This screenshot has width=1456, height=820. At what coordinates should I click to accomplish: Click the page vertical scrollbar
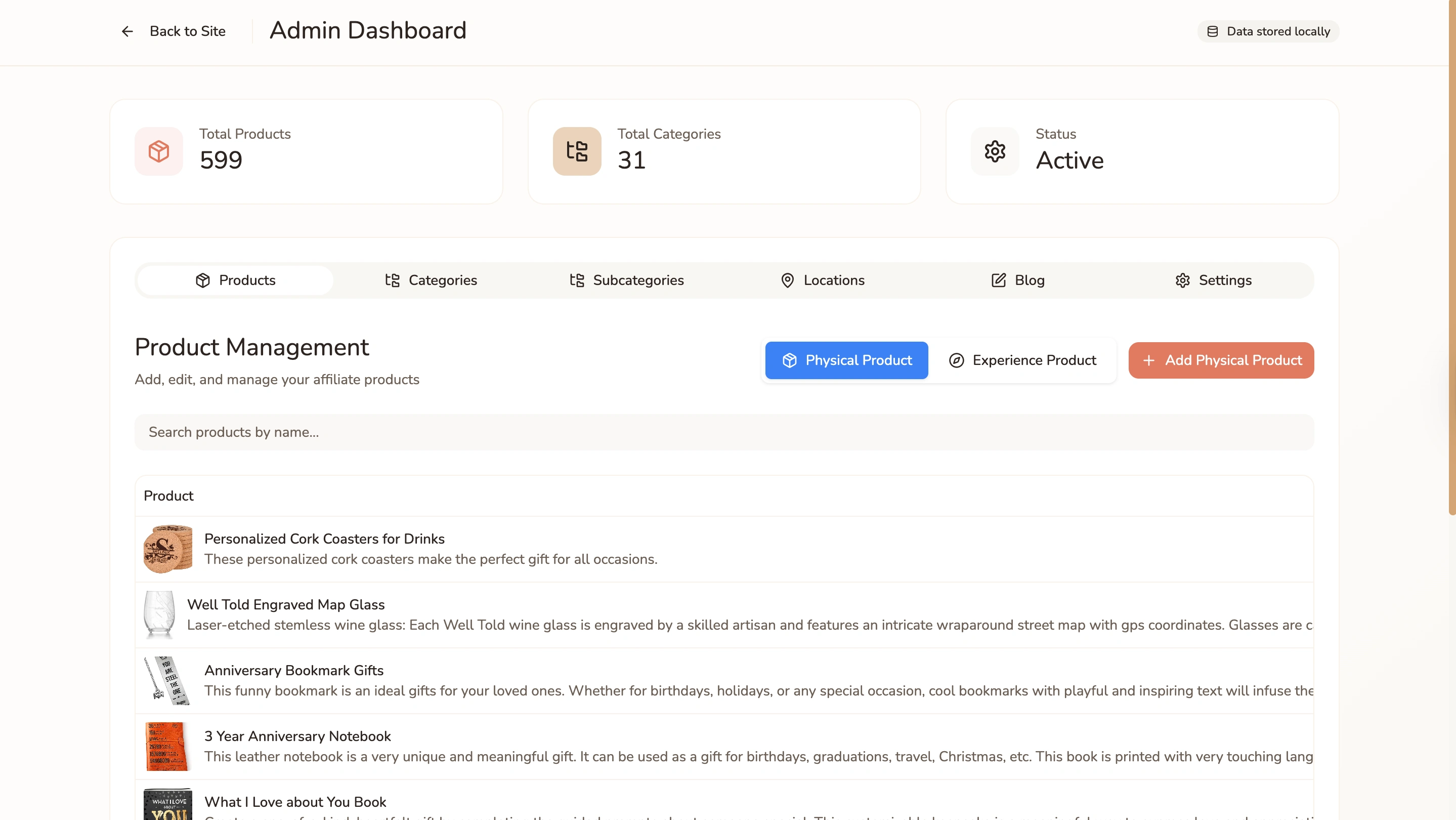click(1451, 257)
